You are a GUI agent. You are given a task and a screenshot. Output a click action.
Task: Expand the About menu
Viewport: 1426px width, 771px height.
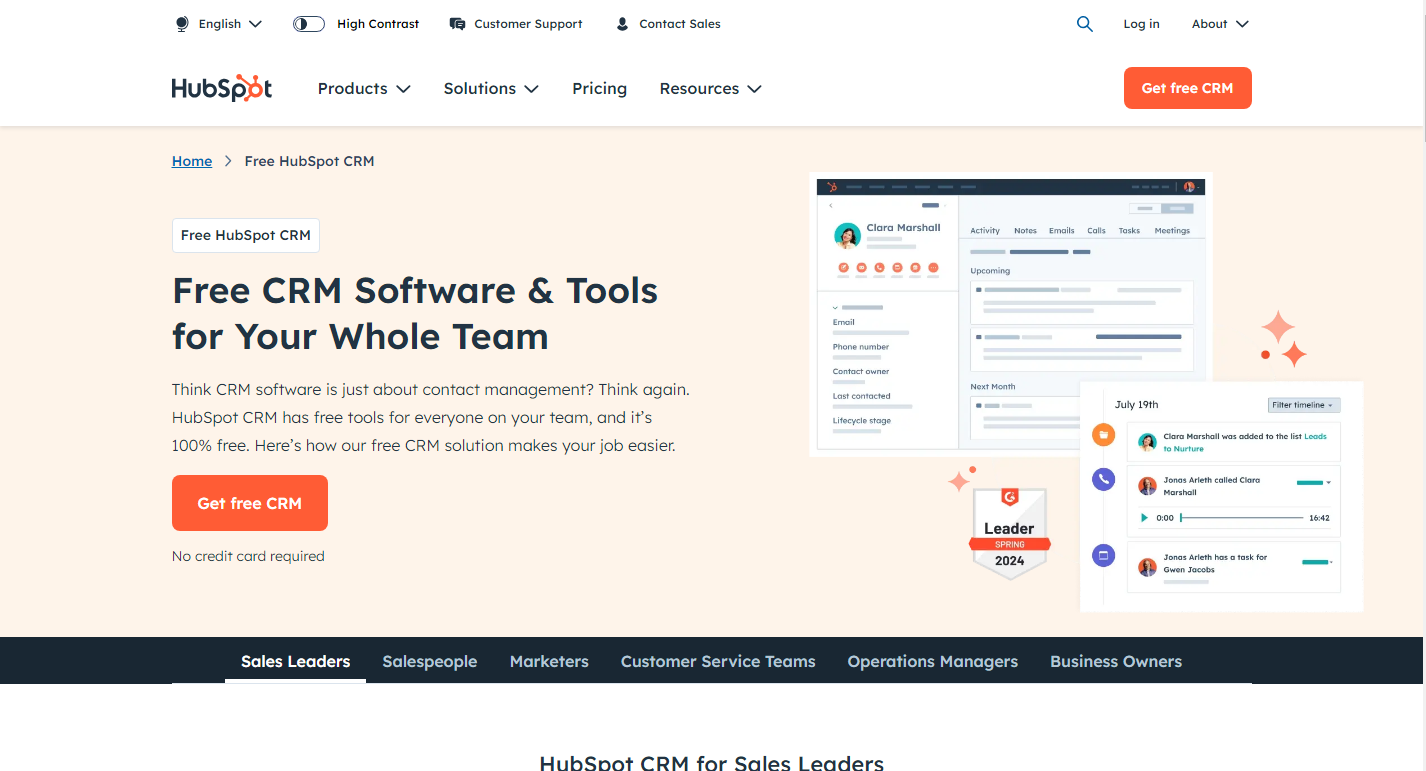[x=1220, y=24]
